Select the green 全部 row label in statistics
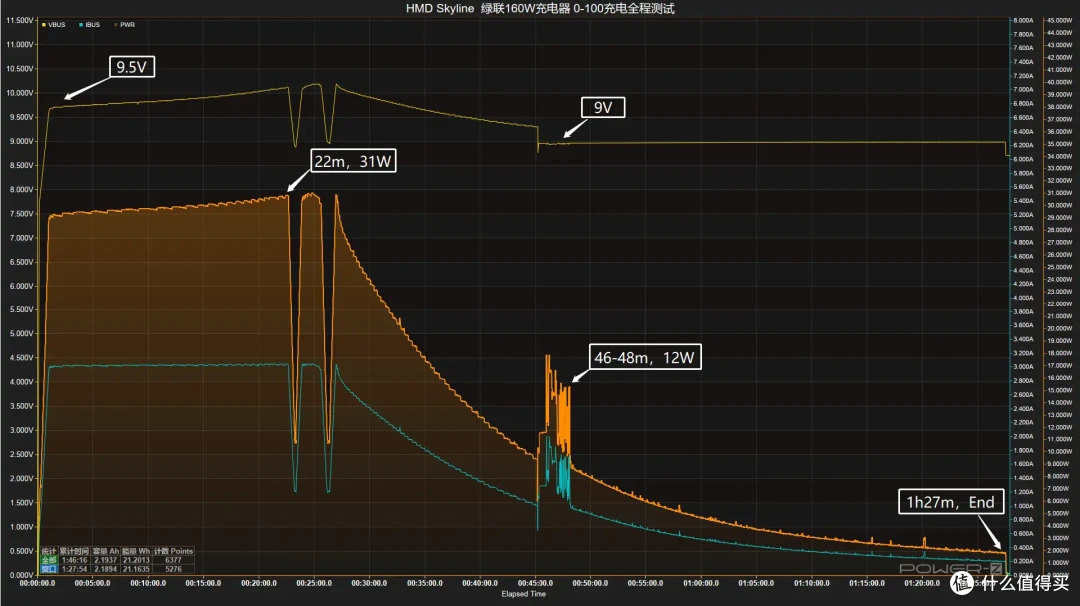The image size is (1080, 606). [x=48, y=561]
